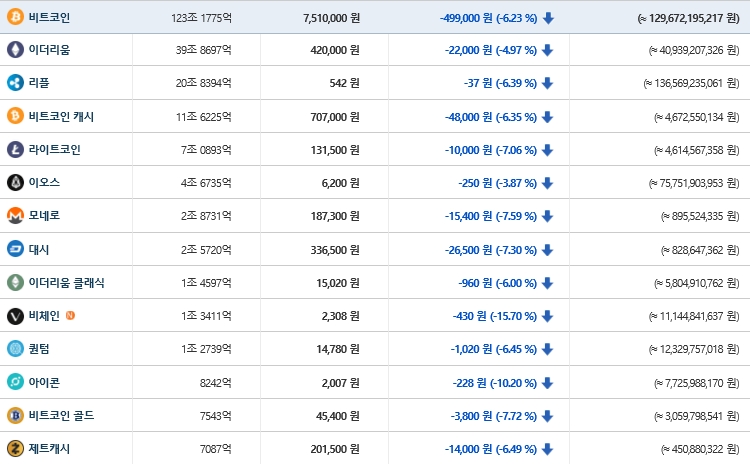The width and height of the screenshot is (750, 464).
Task: Click Ripple's 136,569,235,061 원 volume figure
Action: 690,83
